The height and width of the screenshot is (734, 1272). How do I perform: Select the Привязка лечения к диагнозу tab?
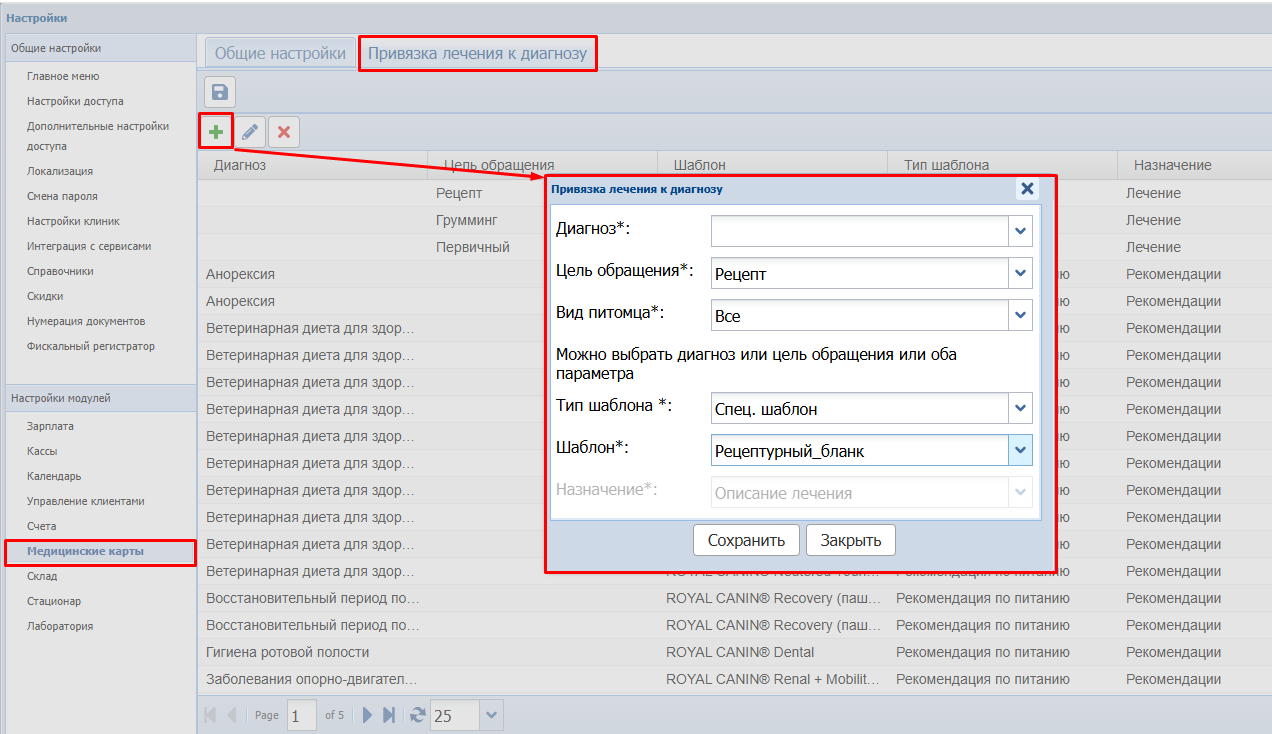(x=477, y=54)
